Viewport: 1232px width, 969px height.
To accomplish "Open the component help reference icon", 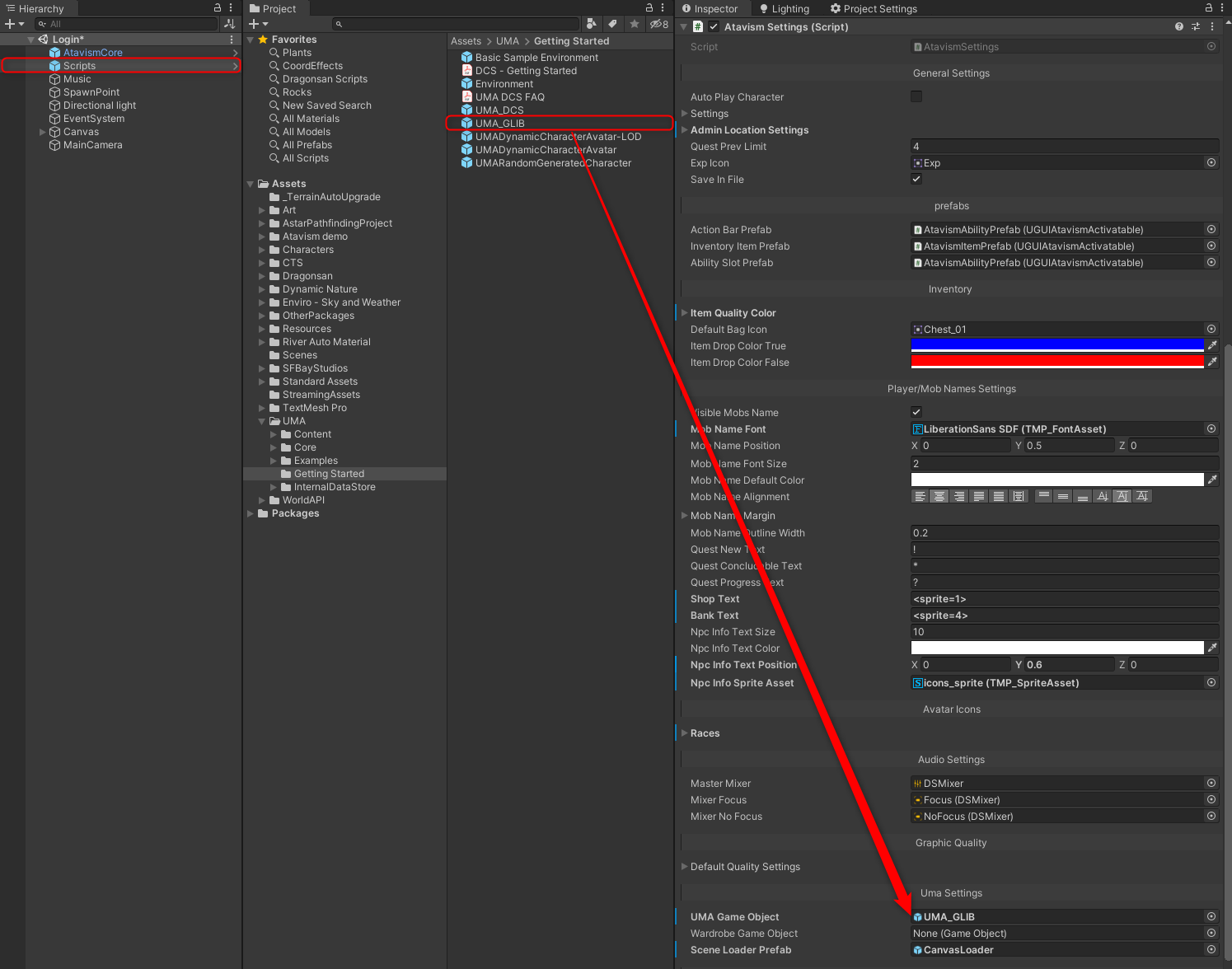I will point(1178,27).
